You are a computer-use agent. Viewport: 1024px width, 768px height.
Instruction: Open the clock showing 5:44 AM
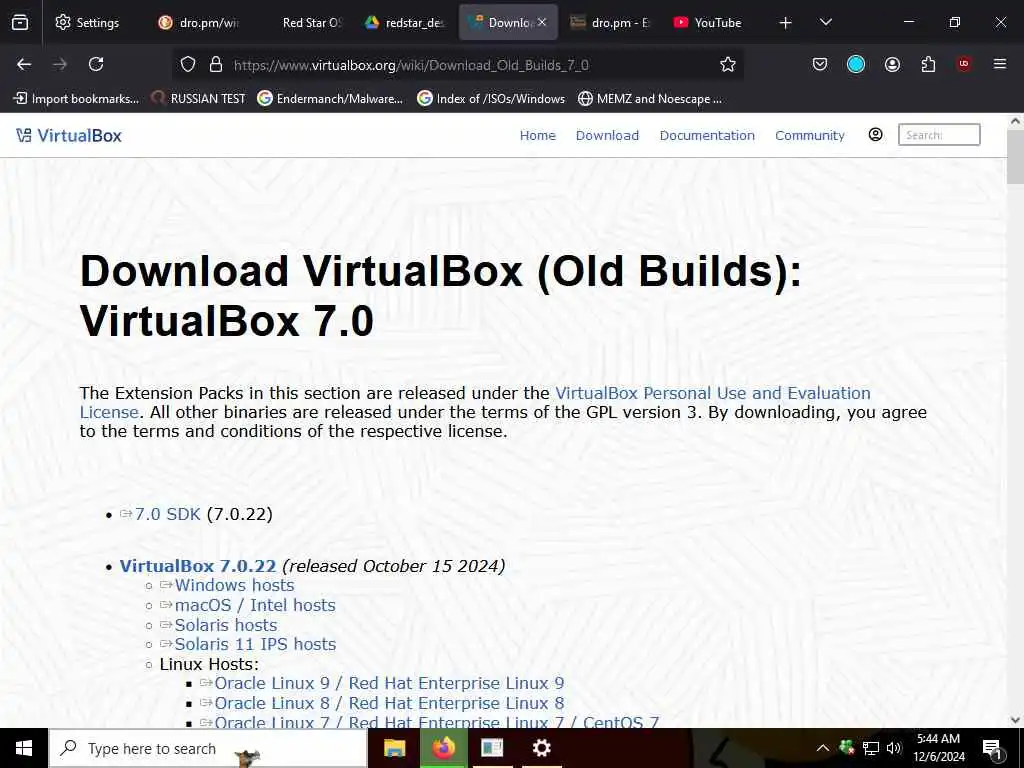tap(938, 748)
